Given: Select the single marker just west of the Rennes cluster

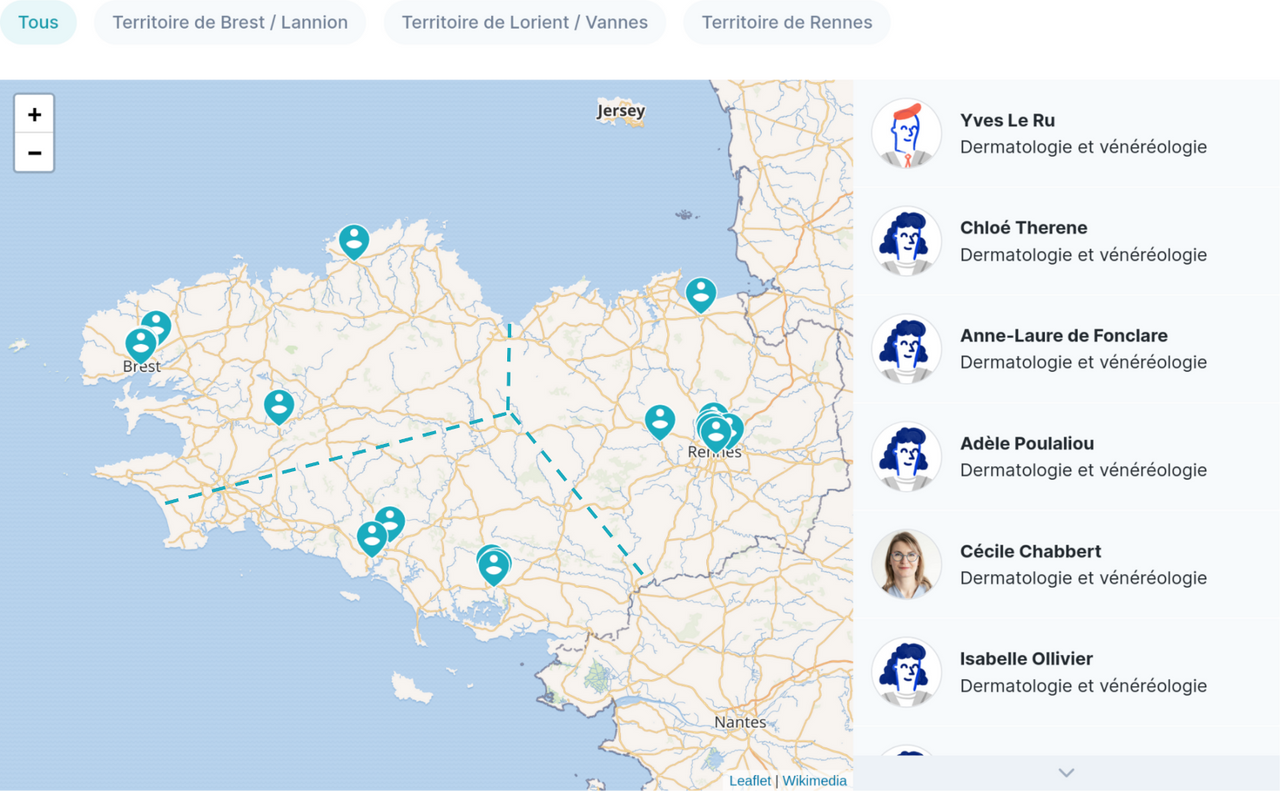Looking at the screenshot, I should [660, 421].
